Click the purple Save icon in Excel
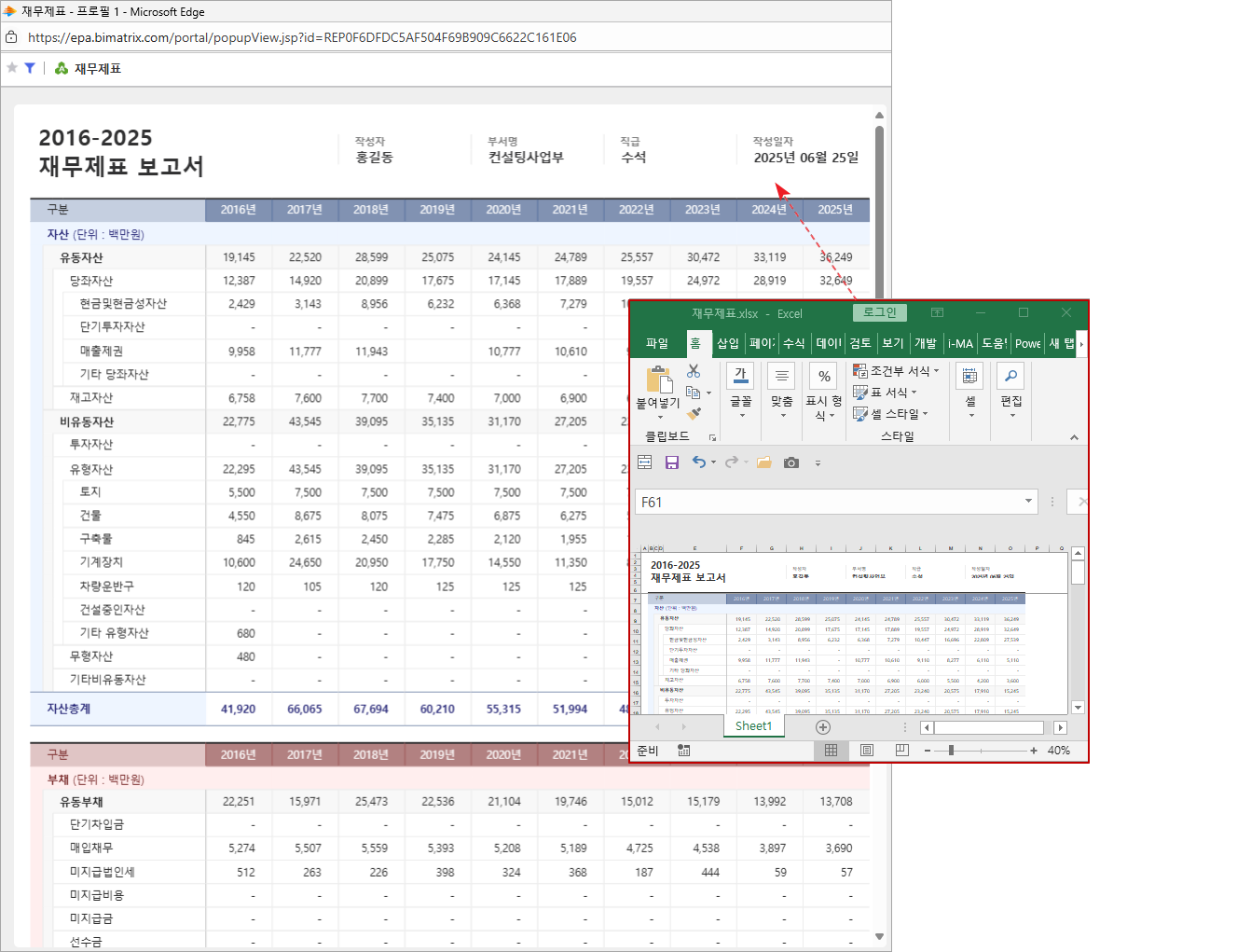The height and width of the screenshot is (952, 1251). (671, 462)
